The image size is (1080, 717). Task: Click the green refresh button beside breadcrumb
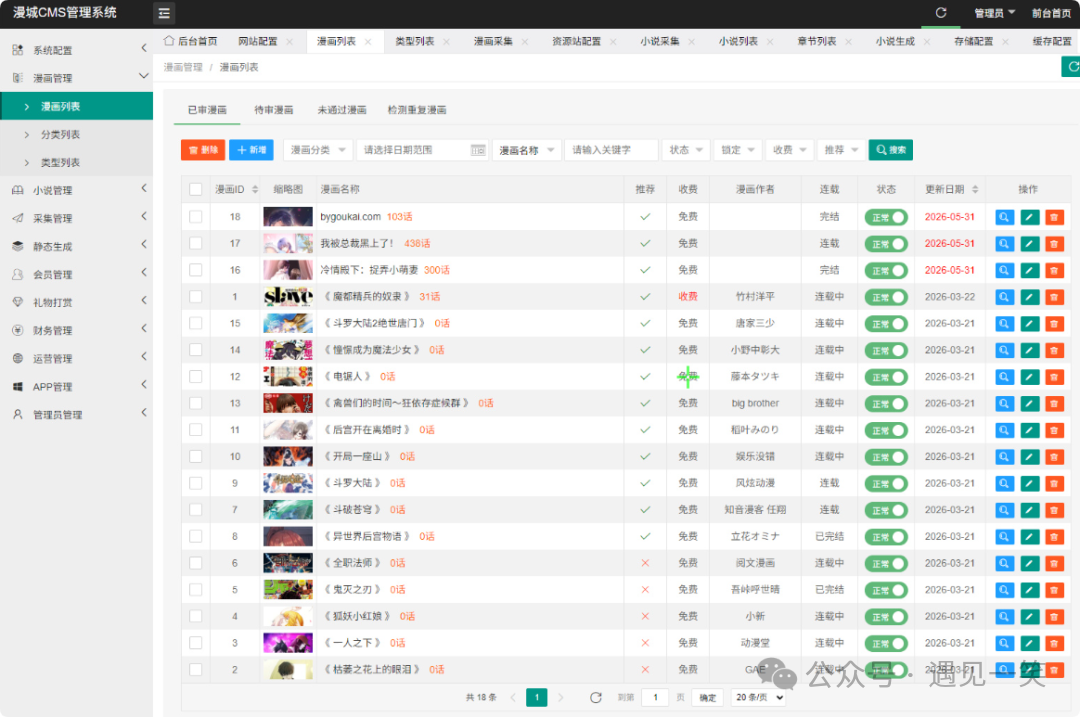coord(1071,67)
